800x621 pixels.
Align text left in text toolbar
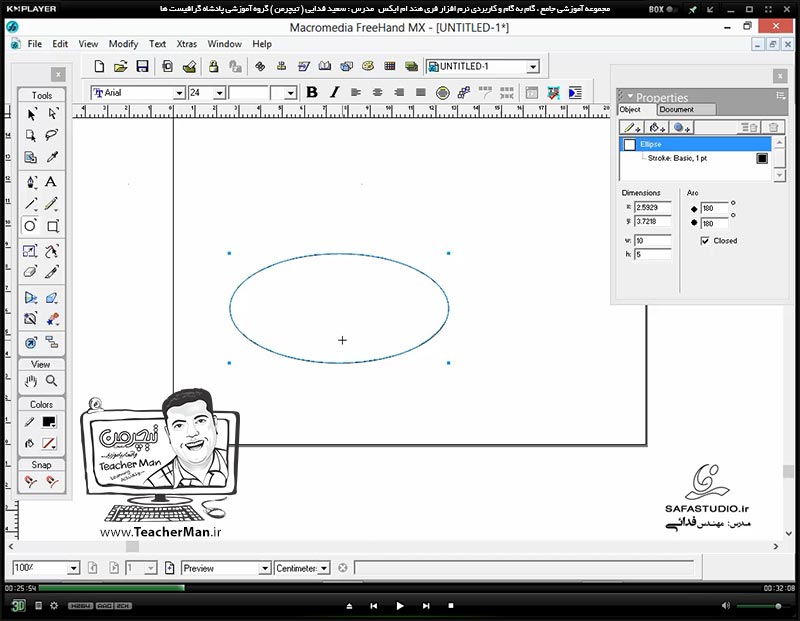tap(356, 92)
